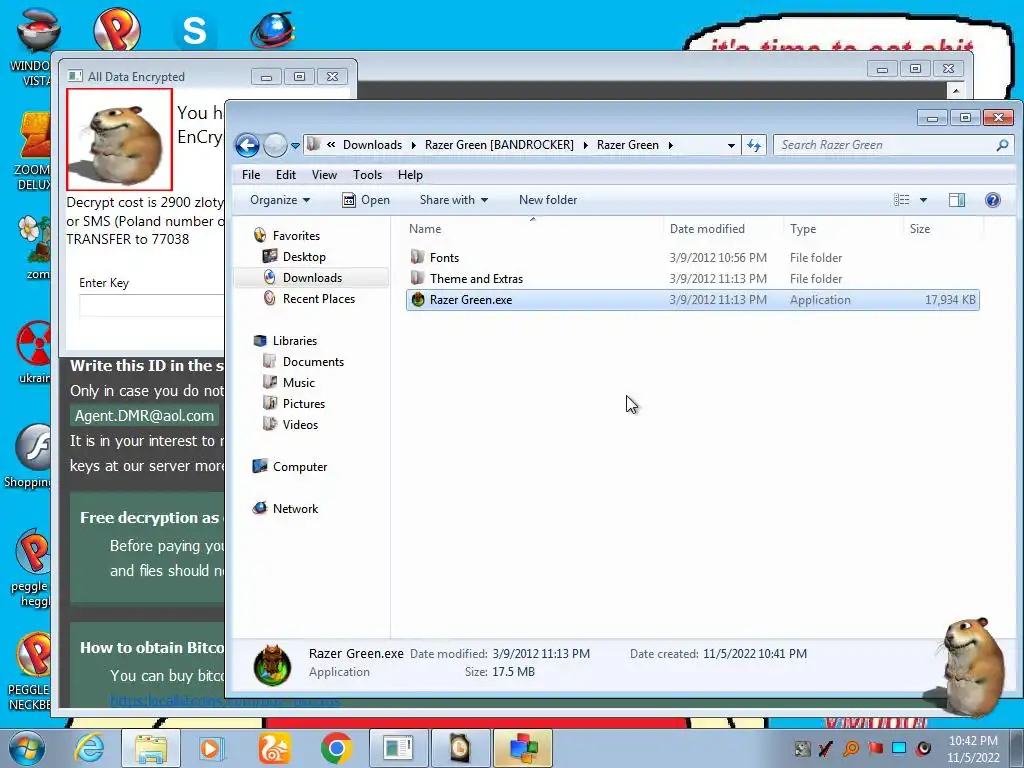Open Recent Places in the navigation pane

[310, 298]
